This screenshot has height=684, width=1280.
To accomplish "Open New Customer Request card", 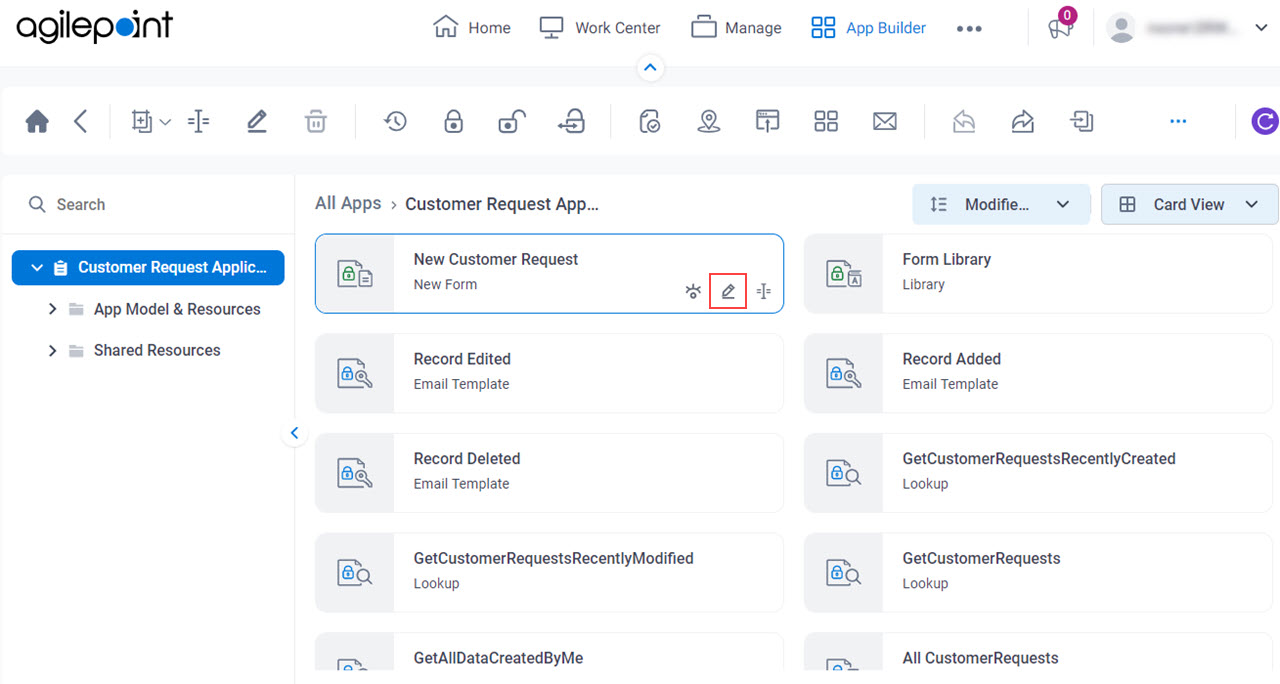I will [x=549, y=274].
